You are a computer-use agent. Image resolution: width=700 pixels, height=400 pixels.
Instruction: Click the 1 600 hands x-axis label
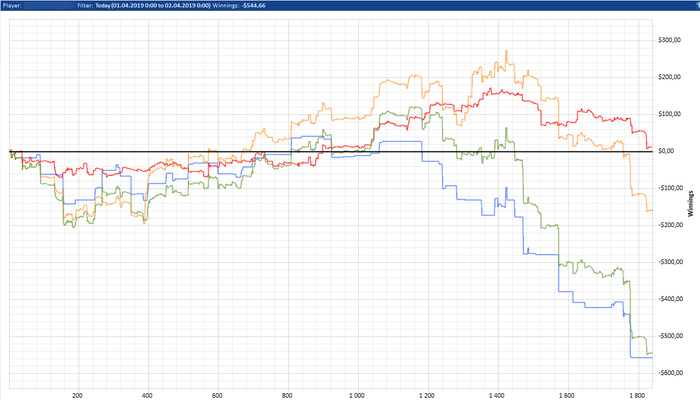567,396
